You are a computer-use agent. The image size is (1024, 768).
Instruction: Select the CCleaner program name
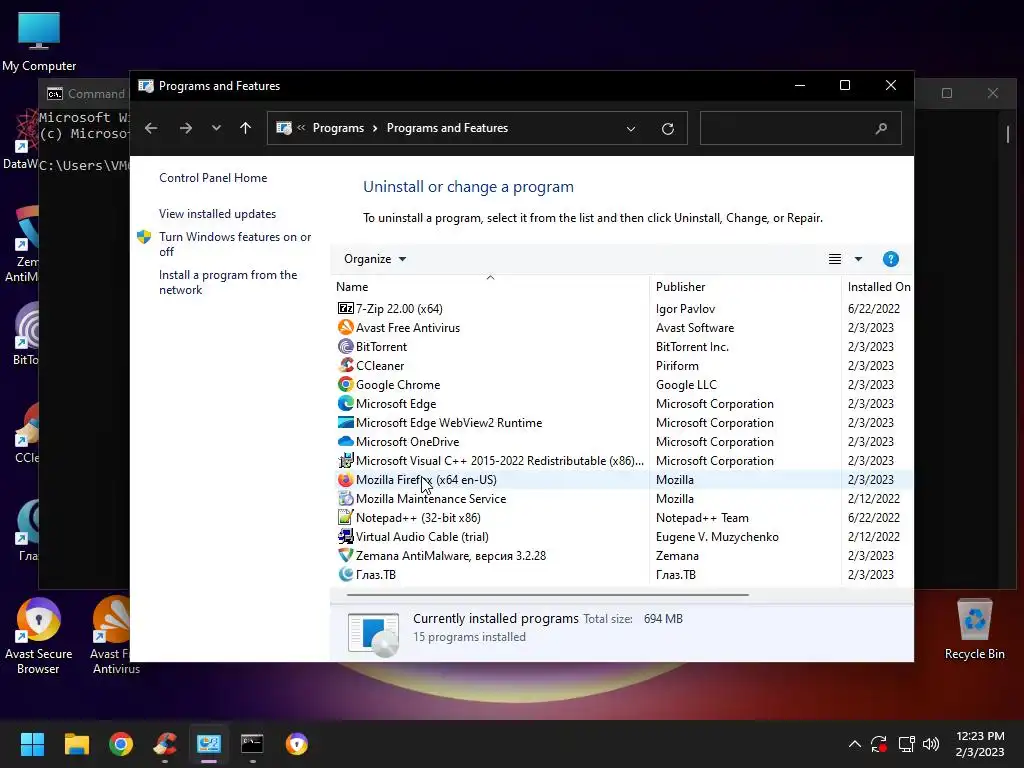[x=380, y=365]
